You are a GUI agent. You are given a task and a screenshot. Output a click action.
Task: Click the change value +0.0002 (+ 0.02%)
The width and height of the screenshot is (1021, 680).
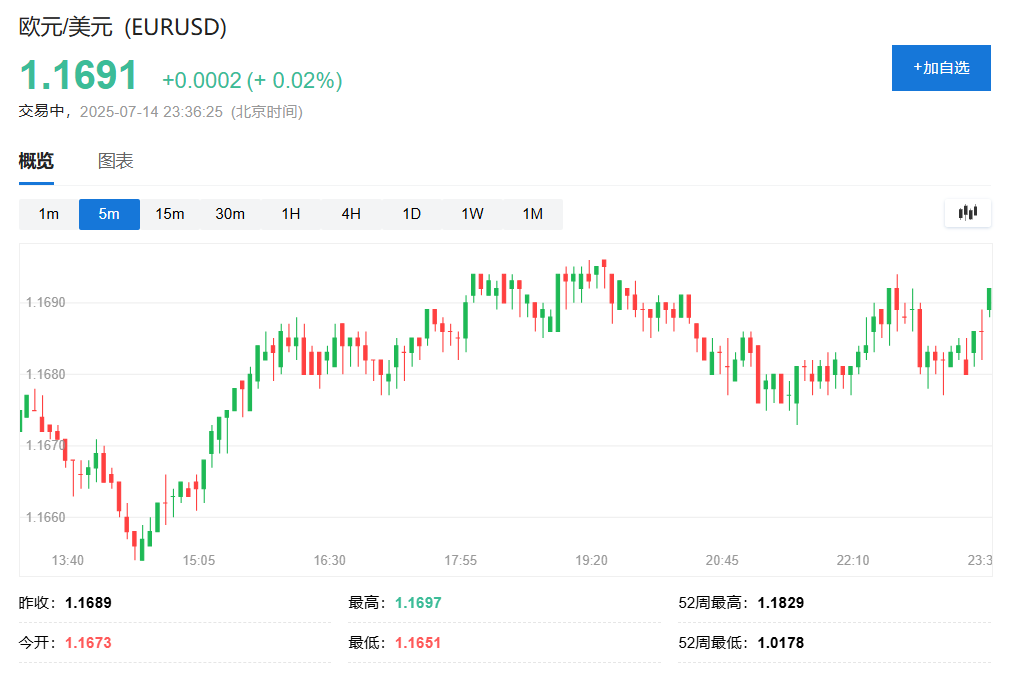tap(252, 80)
